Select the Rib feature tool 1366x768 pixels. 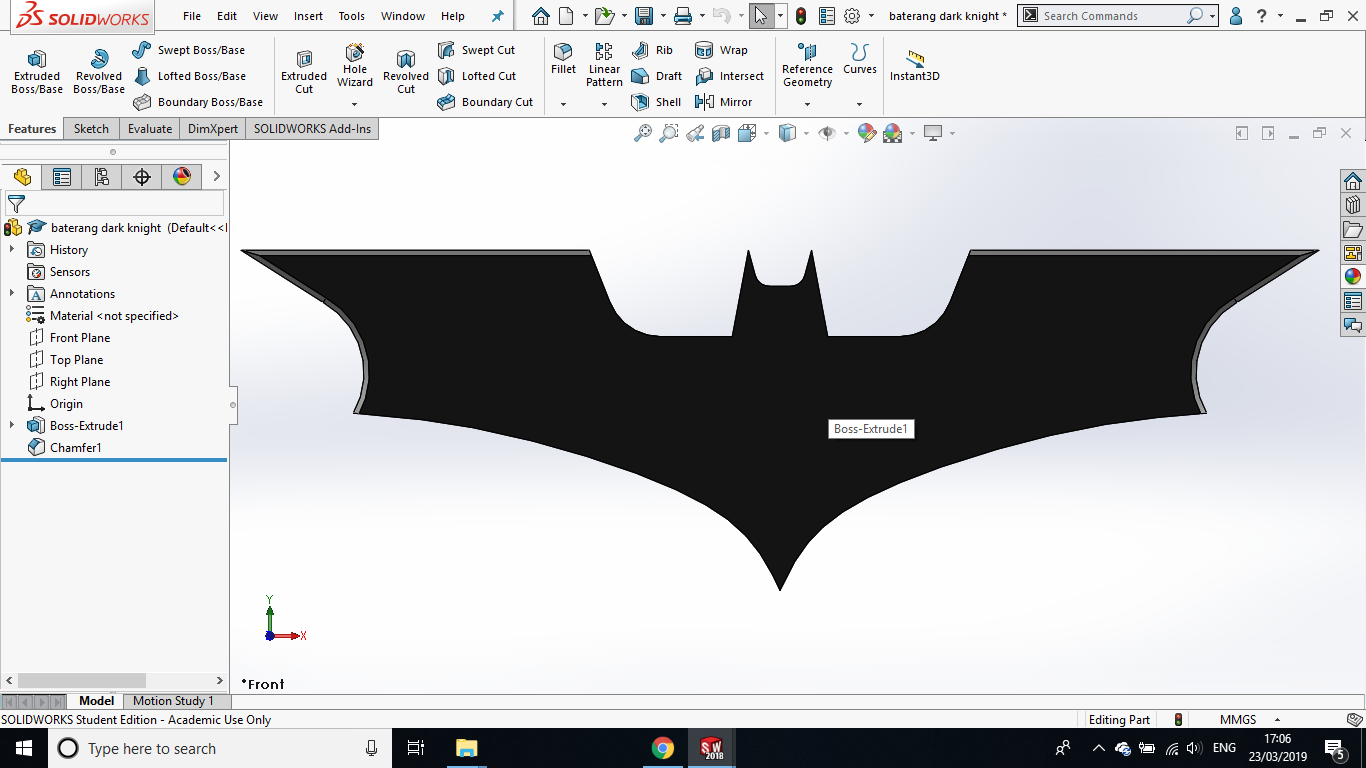point(652,50)
